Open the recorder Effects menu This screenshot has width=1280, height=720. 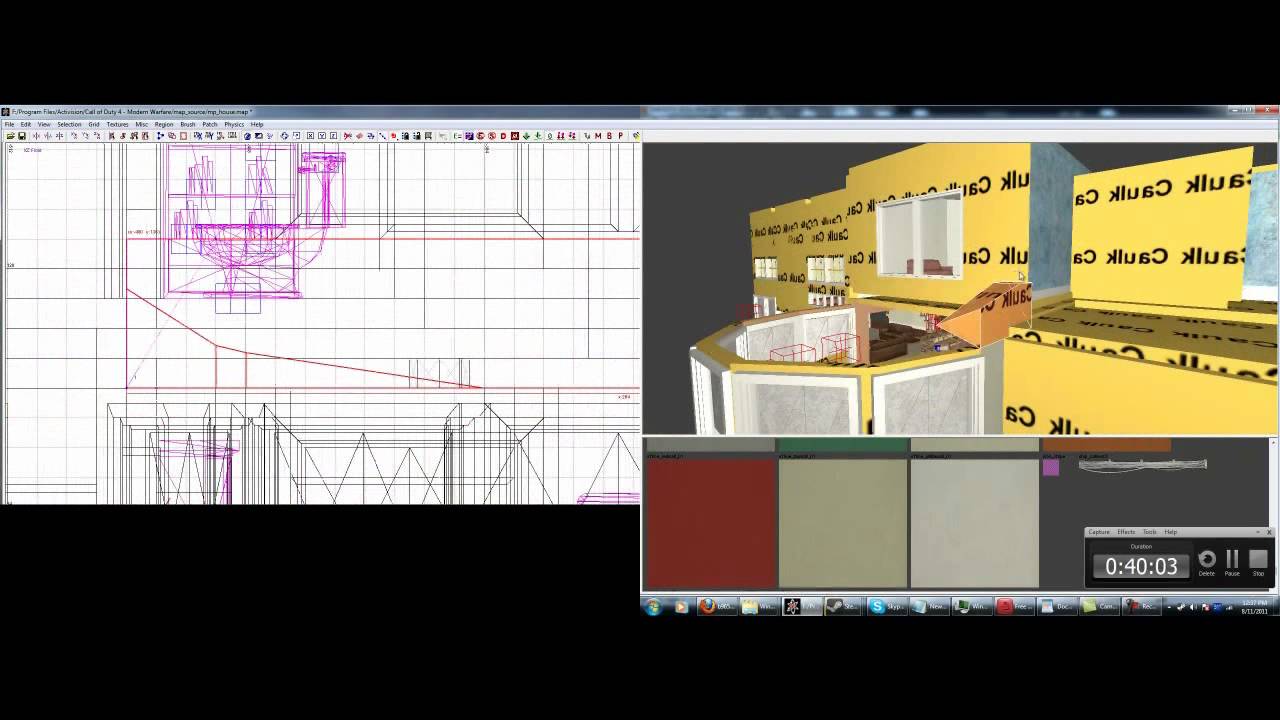[1126, 532]
